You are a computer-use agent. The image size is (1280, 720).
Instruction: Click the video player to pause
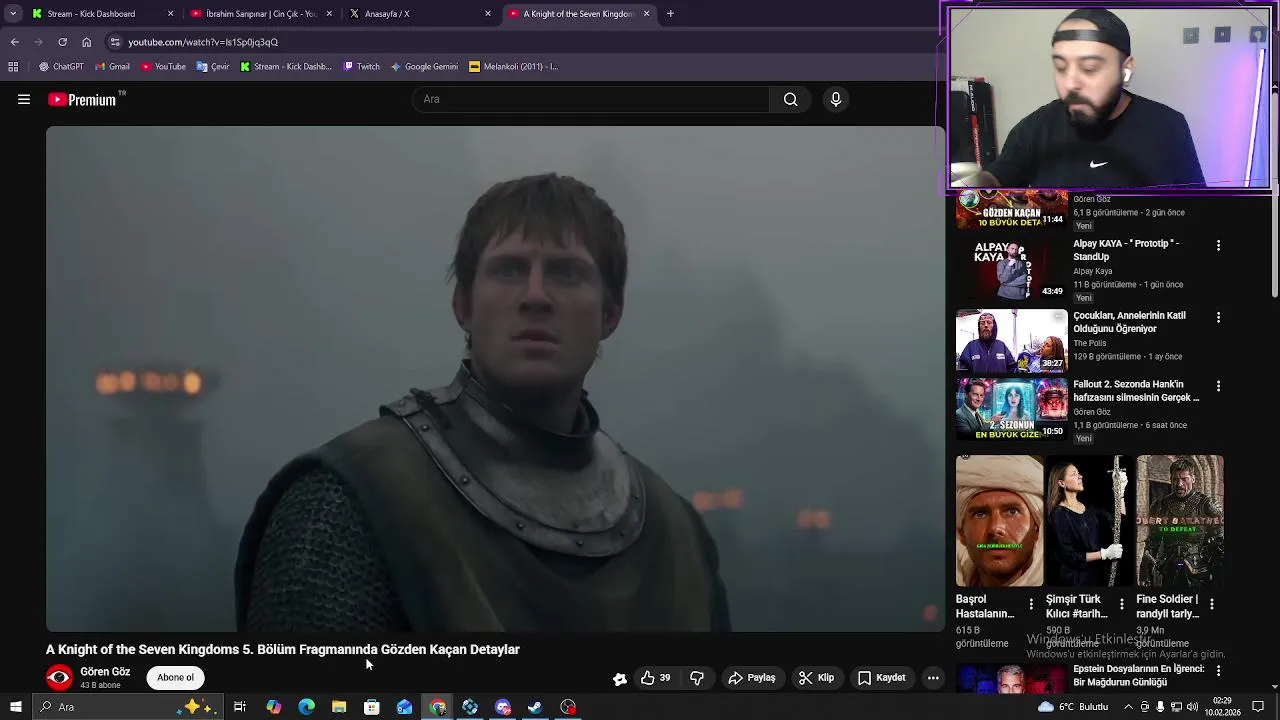pyautogui.click(x=495, y=379)
